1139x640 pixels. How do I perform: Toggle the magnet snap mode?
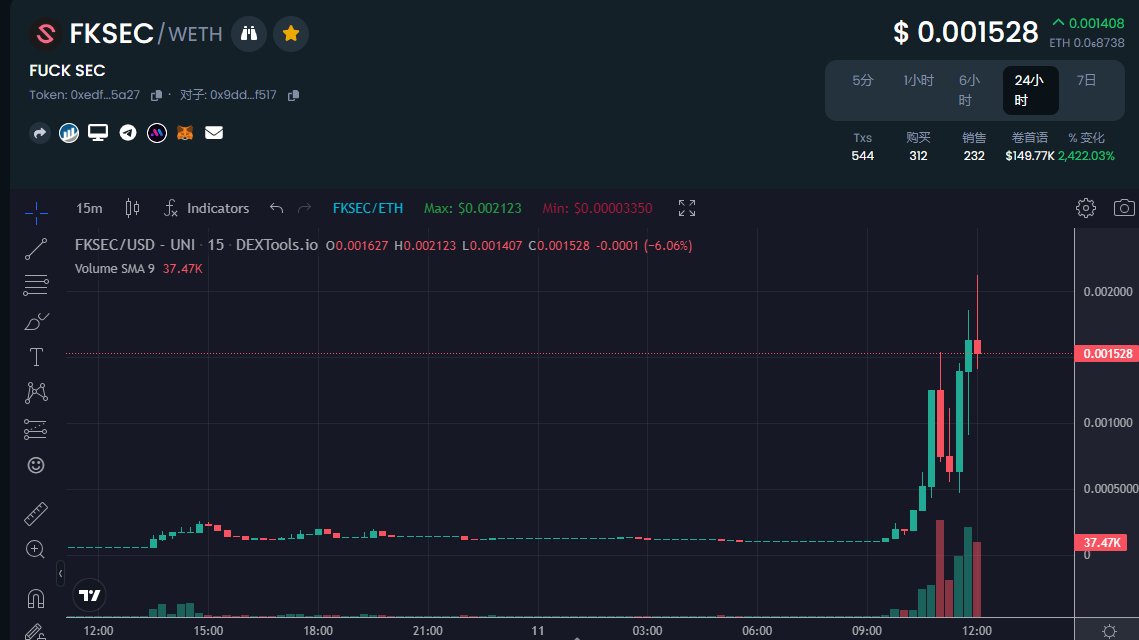click(36, 598)
